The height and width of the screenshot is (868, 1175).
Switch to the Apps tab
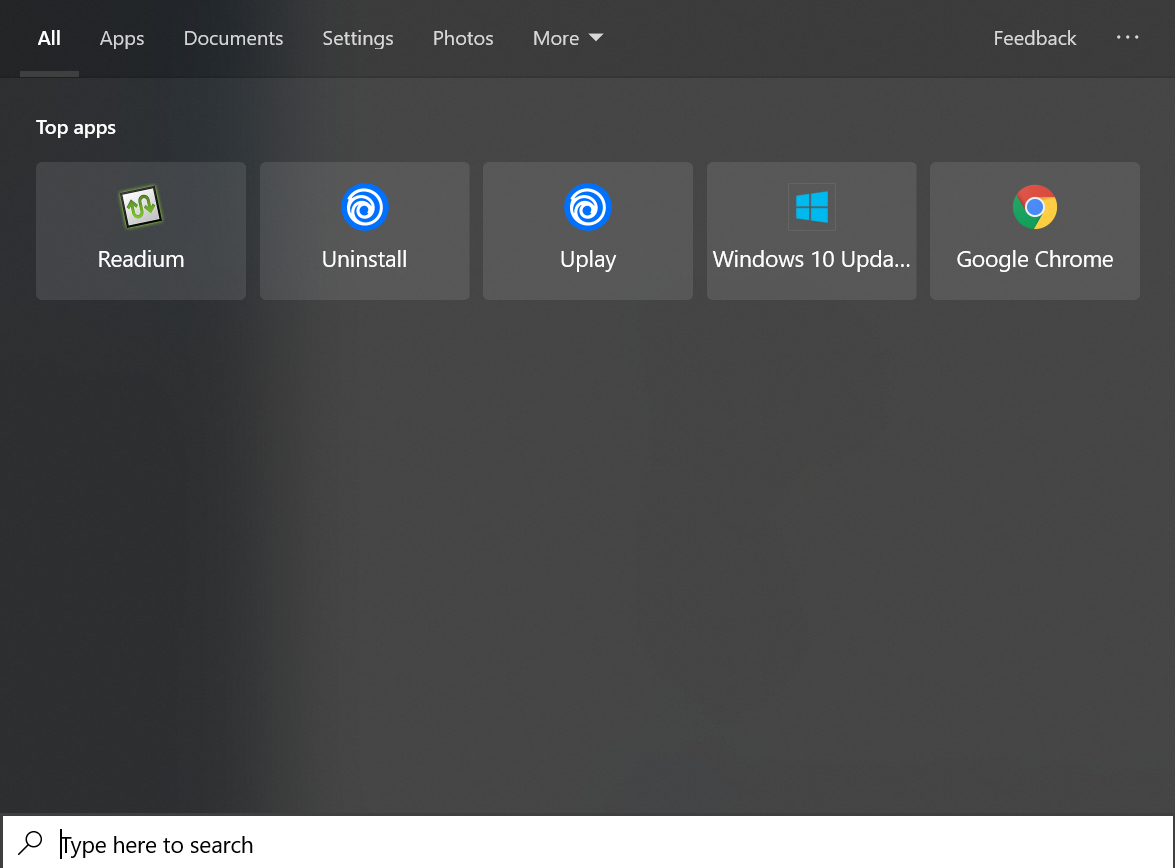(x=122, y=39)
